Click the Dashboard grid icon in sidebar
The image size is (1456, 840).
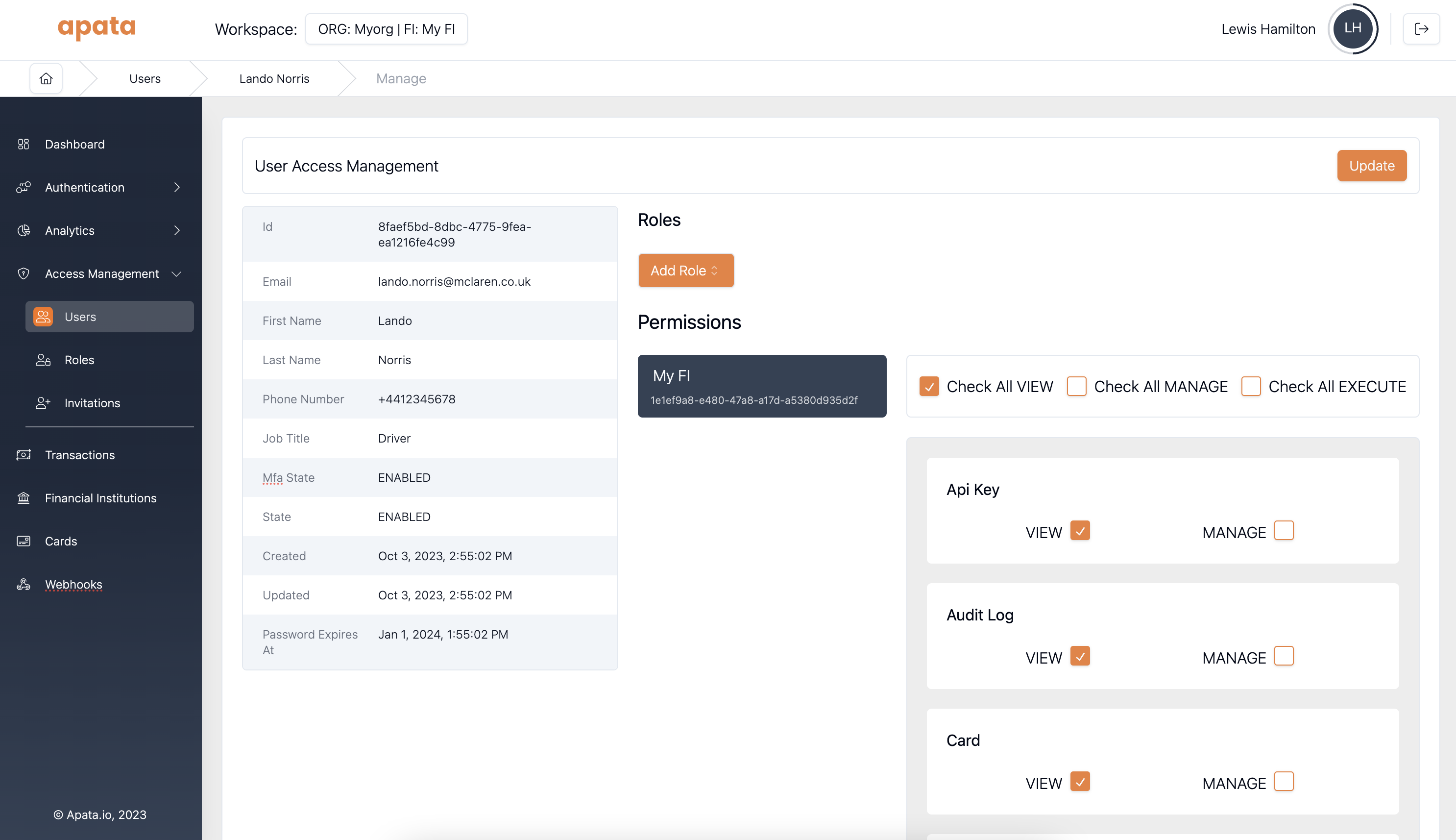(x=24, y=144)
